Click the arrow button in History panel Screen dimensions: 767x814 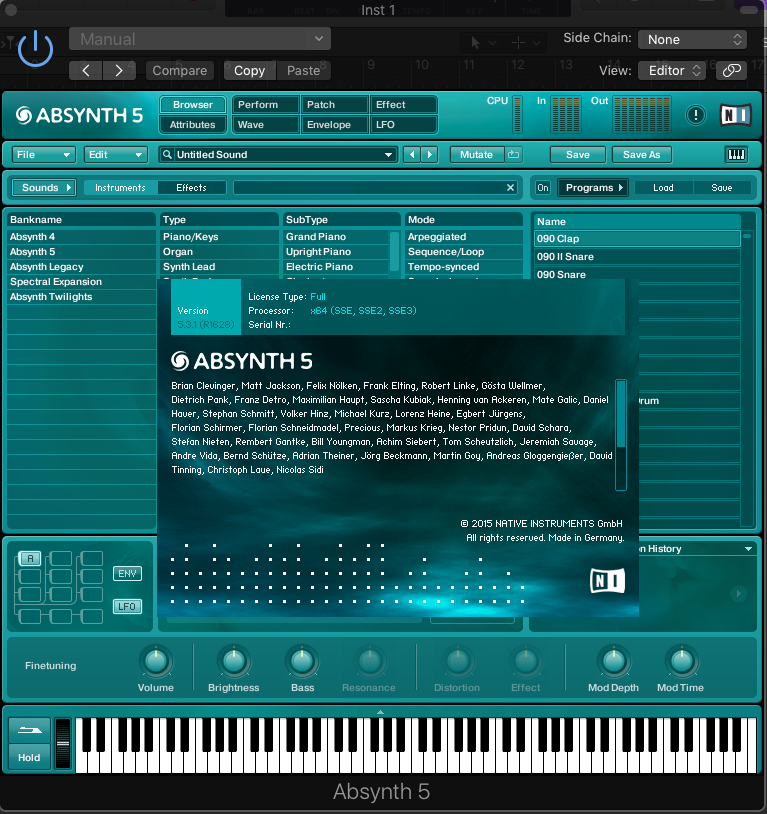pyautogui.click(x=738, y=593)
